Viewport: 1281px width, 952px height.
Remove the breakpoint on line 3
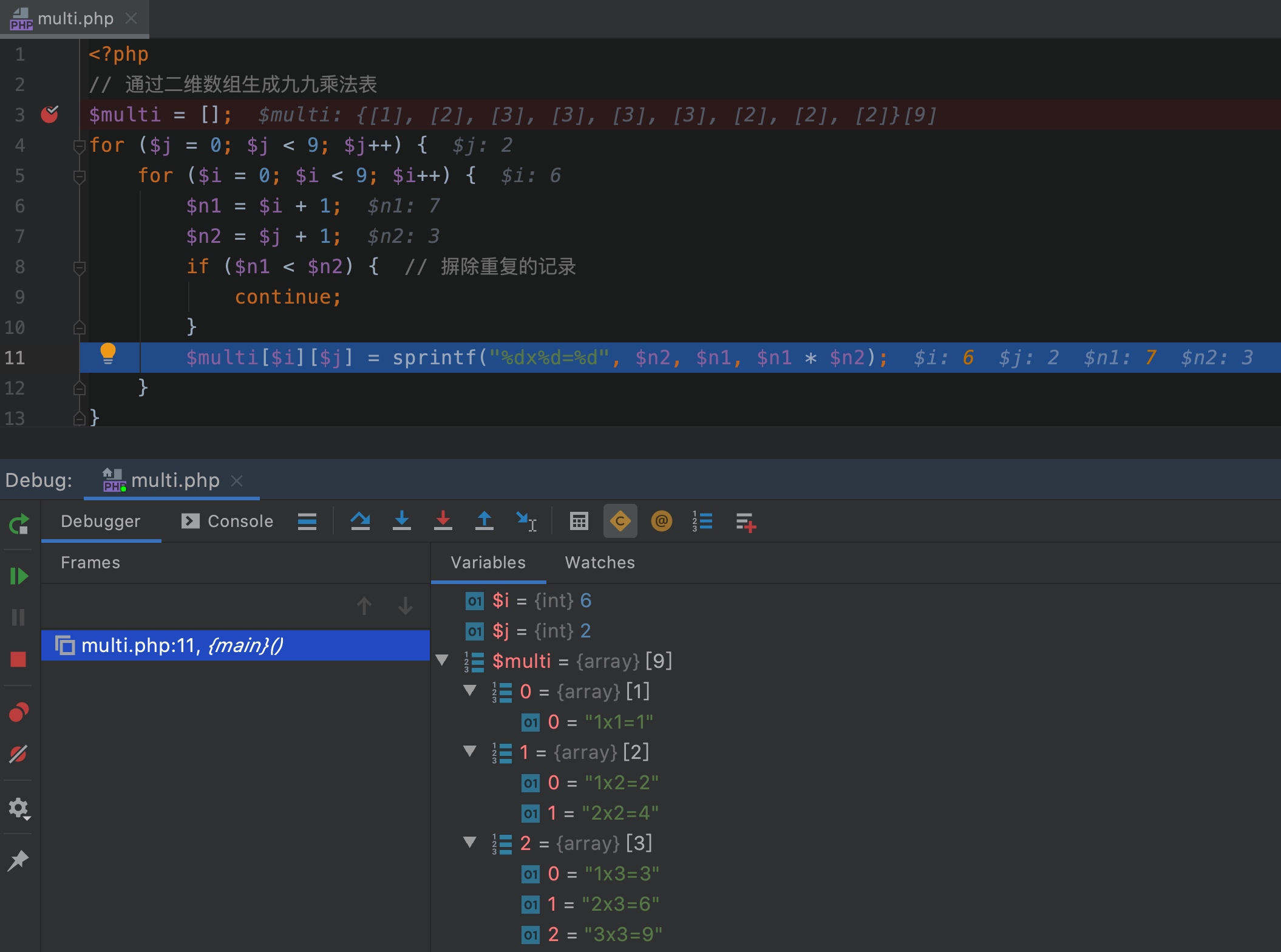click(x=50, y=114)
